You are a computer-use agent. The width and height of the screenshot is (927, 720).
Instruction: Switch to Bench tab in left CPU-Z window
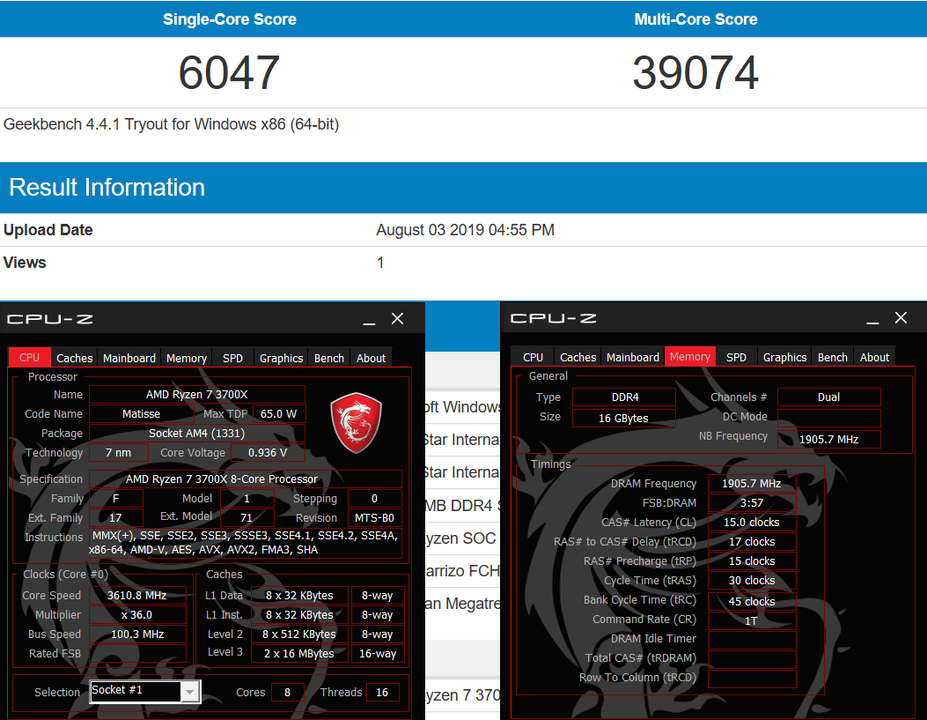point(329,358)
